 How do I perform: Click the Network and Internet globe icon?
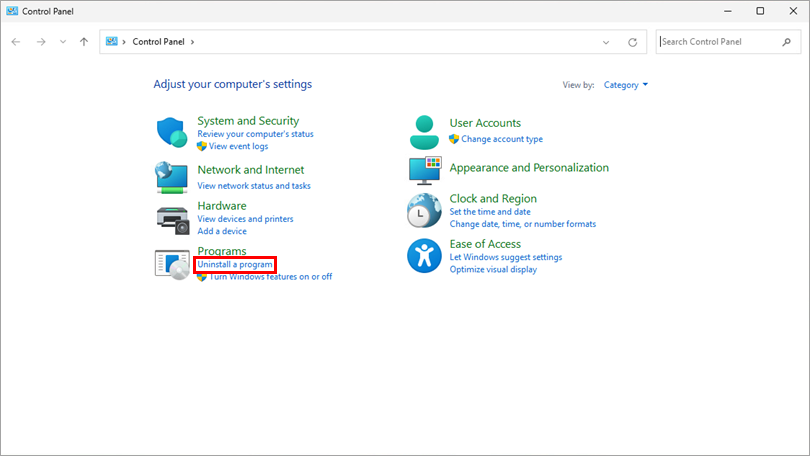(x=172, y=177)
